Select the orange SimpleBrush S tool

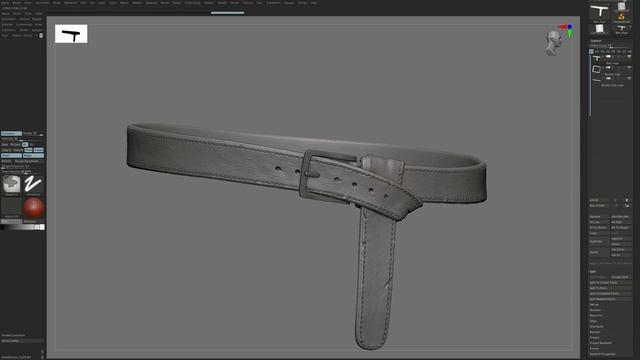coord(621,17)
